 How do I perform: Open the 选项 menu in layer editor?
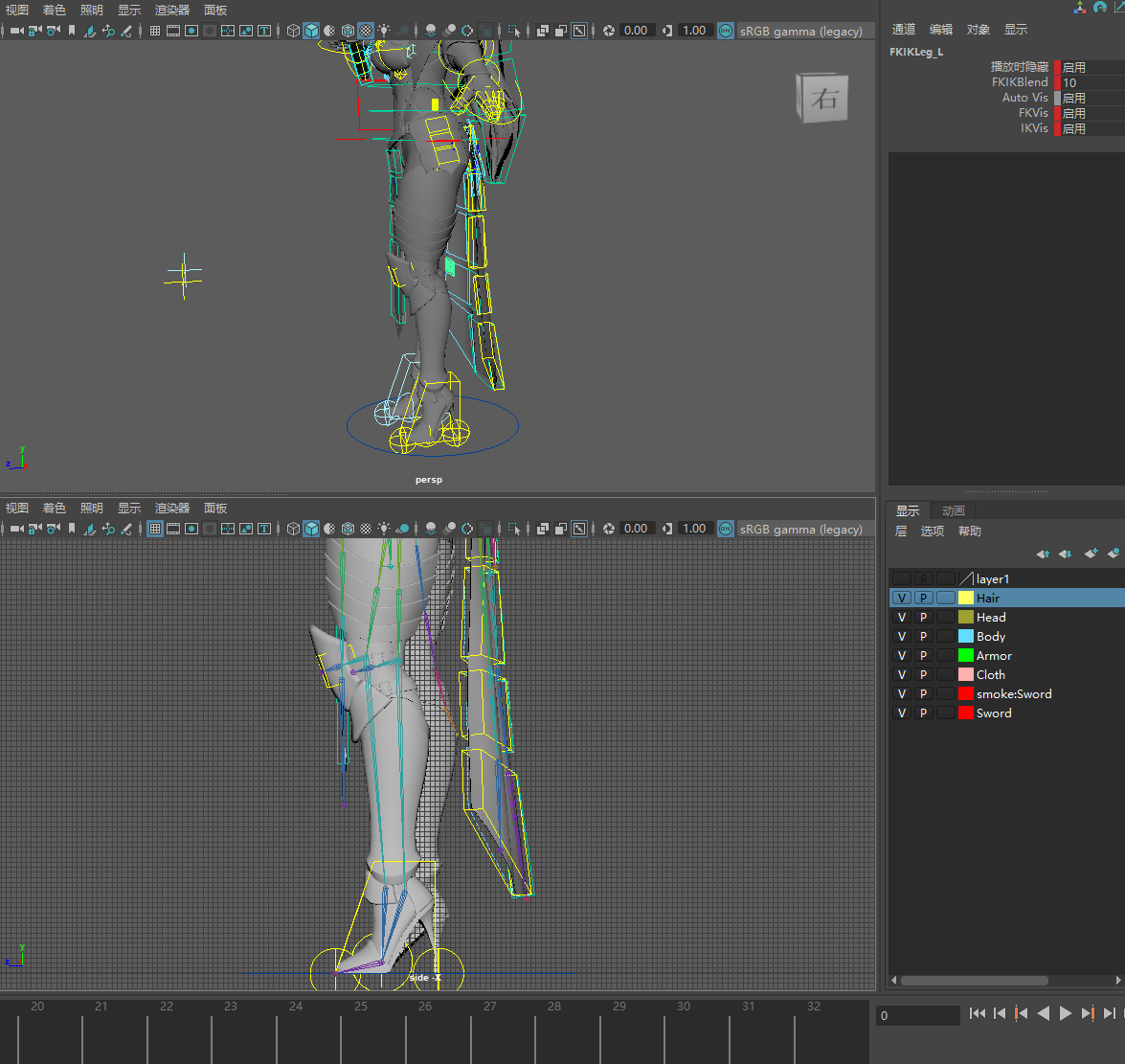[x=932, y=532]
